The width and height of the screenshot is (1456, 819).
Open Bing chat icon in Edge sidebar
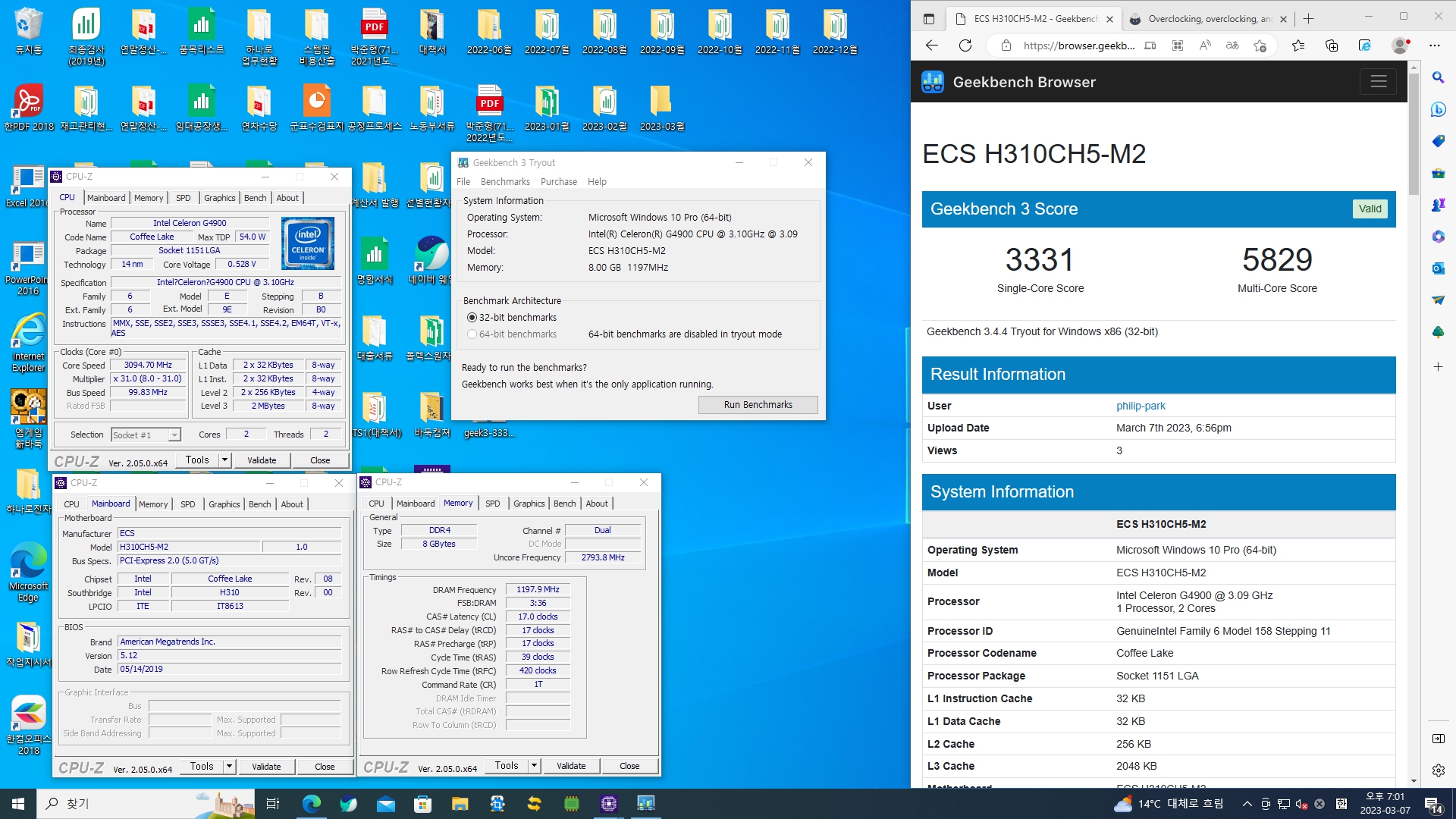click(x=1438, y=109)
